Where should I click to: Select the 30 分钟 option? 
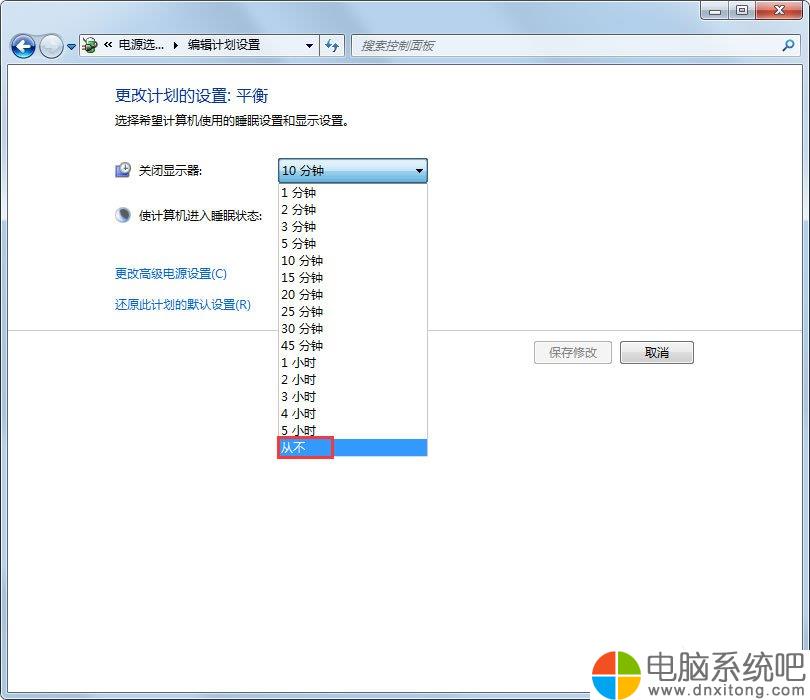tap(353, 329)
